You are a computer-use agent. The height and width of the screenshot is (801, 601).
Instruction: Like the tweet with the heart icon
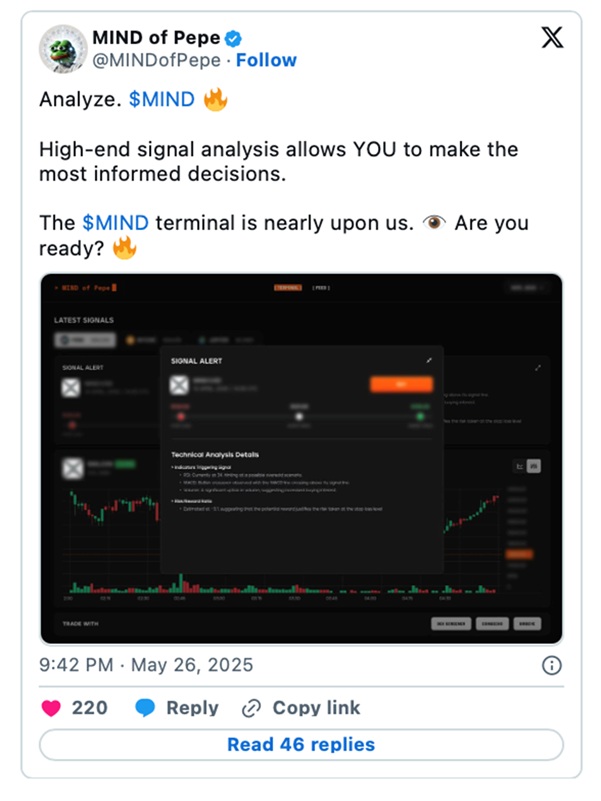point(51,707)
